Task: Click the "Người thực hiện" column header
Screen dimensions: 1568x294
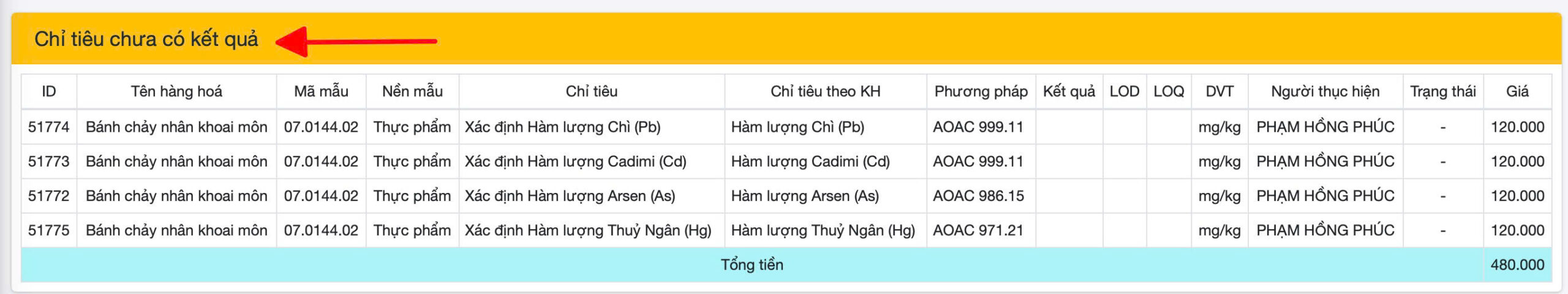Action: click(1325, 92)
